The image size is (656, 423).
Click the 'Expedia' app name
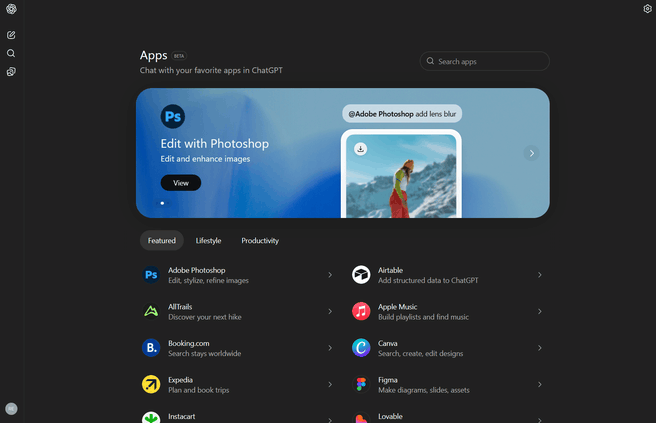click(x=180, y=380)
